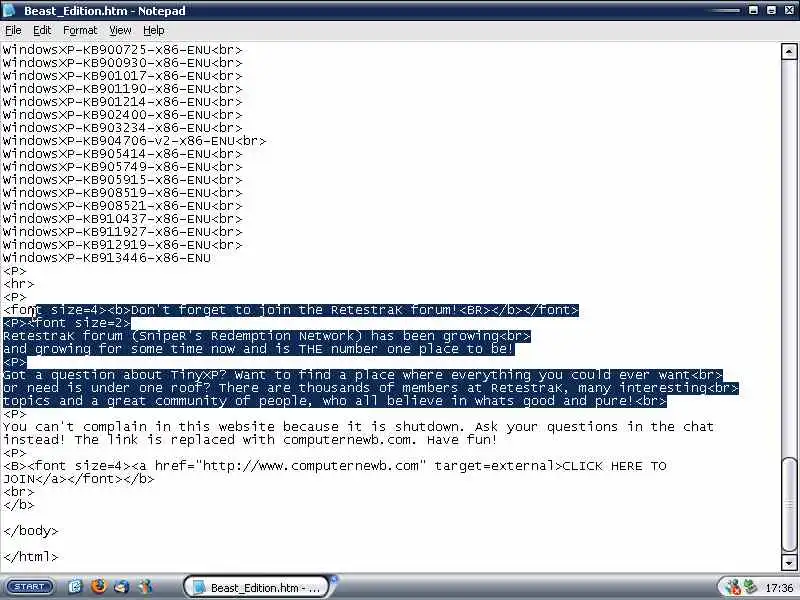Click the vertical scrollbar thumb
Viewport: 800px width, 600px height.
789,505
